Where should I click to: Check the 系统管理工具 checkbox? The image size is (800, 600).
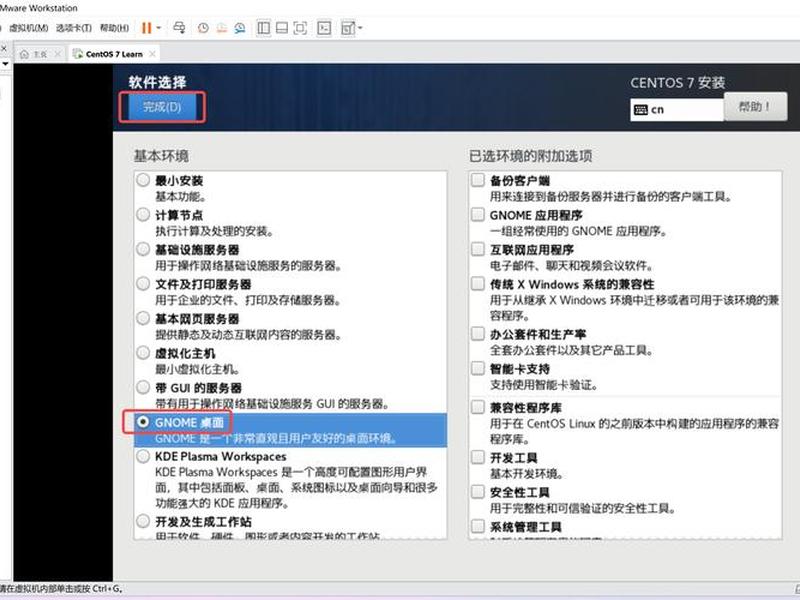[x=478, y=526]
